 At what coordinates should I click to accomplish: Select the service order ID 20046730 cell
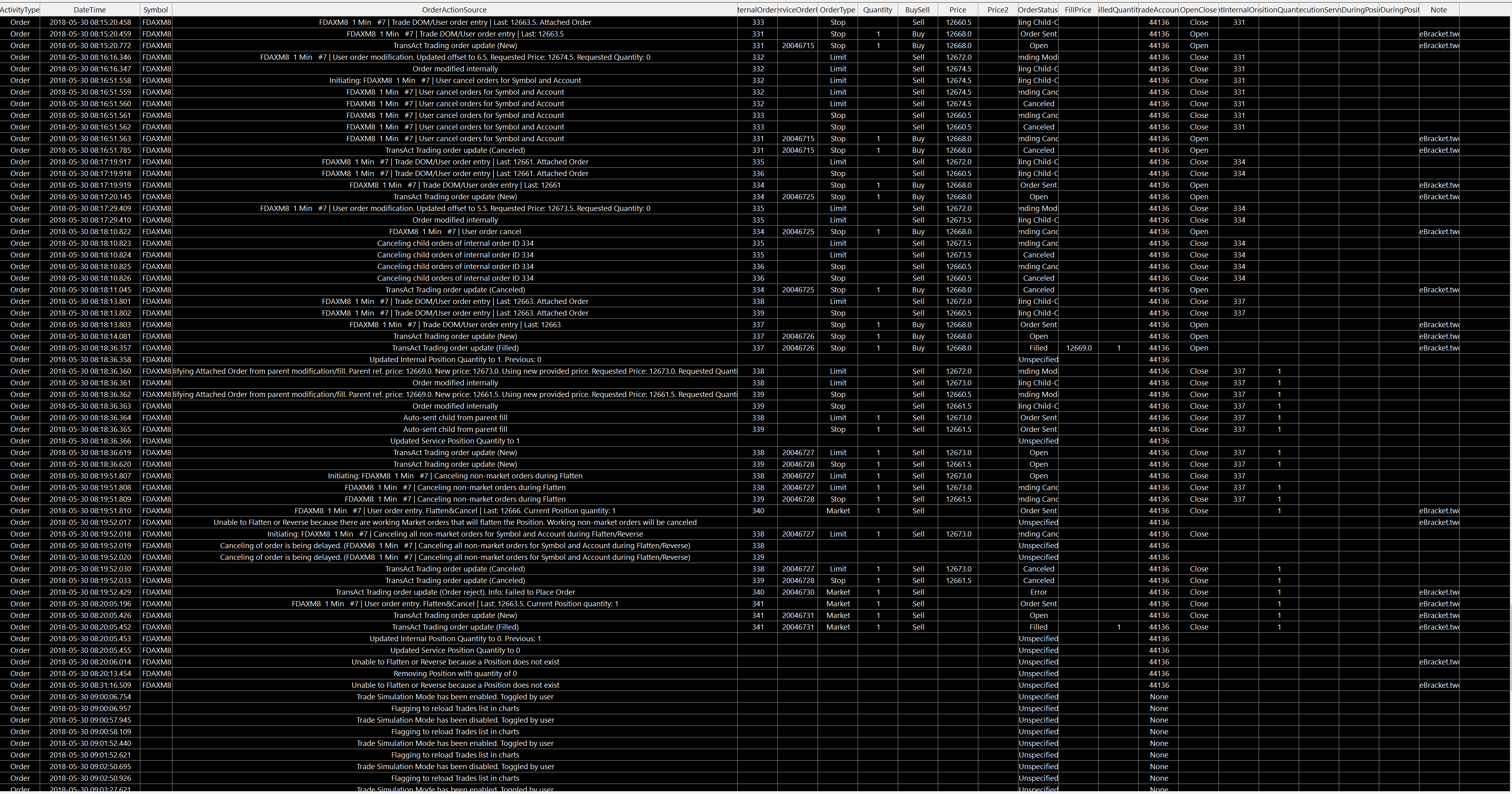coord(797,592)
